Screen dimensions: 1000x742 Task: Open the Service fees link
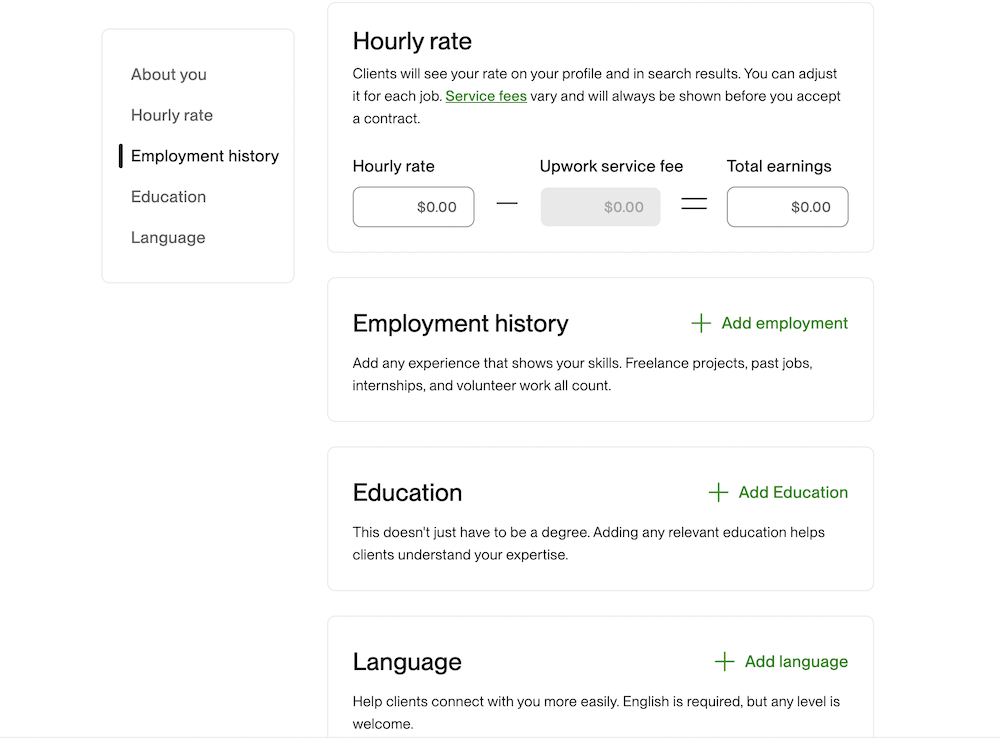tap(486, 96)
